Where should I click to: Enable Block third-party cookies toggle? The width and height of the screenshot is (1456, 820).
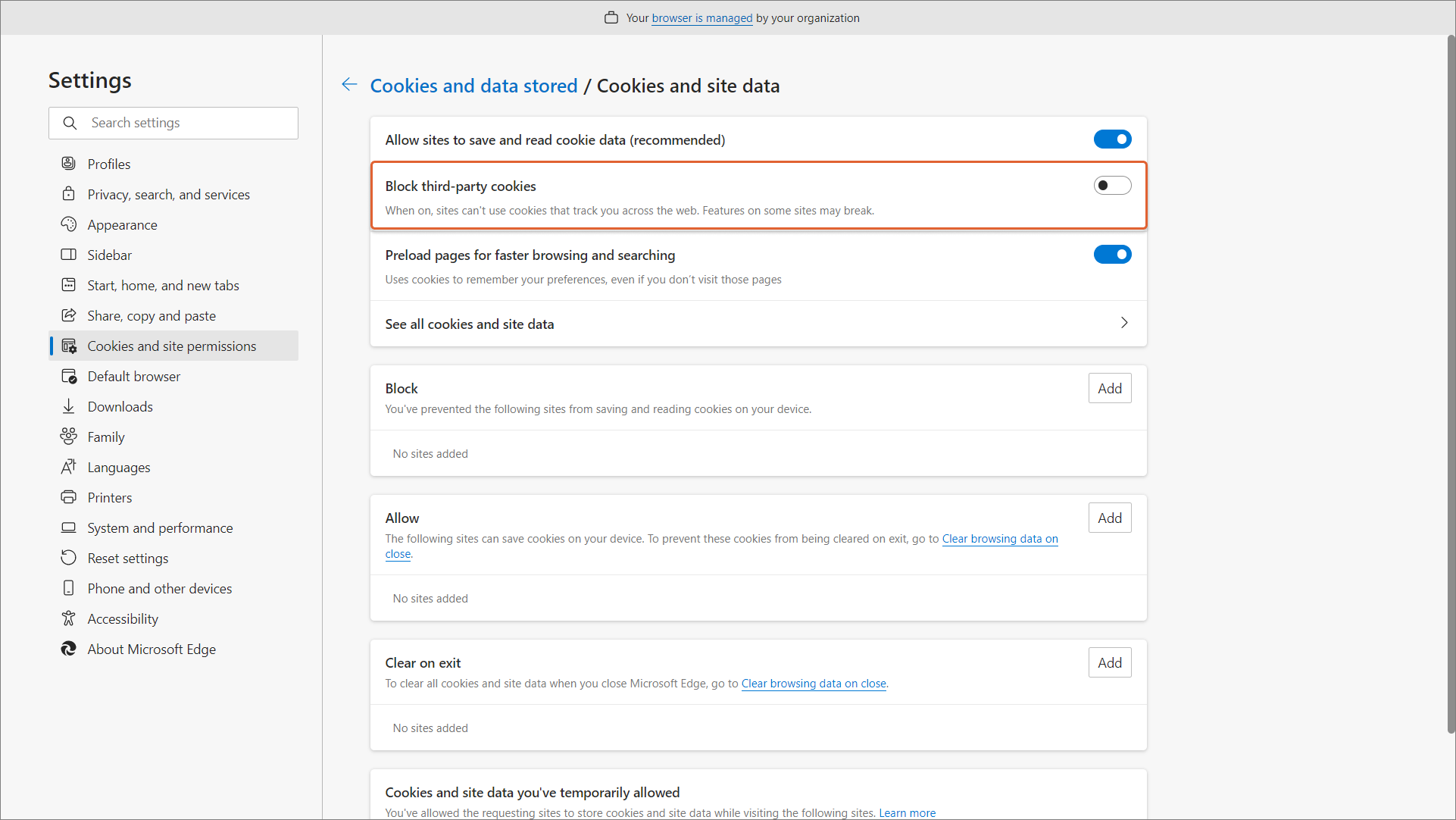pos(1111,186)
